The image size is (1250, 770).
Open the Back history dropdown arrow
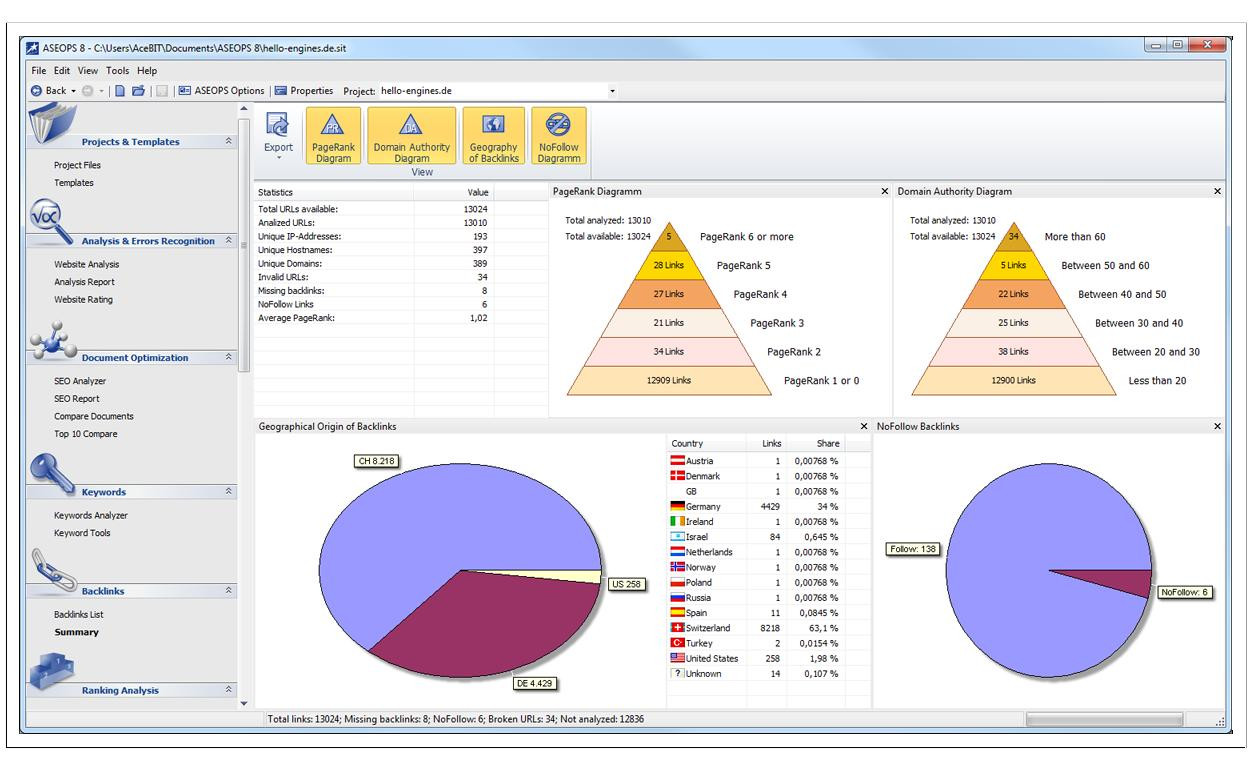[x=74, y=91]
